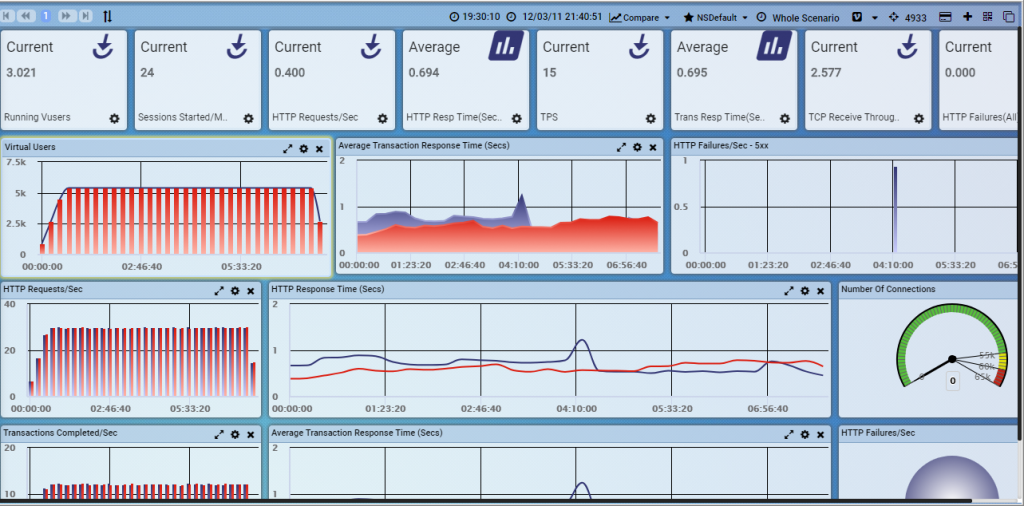This screenshot has height=506, width=1024.
Task: Click the plus icon to add a widget
Action: click(968, 17)
